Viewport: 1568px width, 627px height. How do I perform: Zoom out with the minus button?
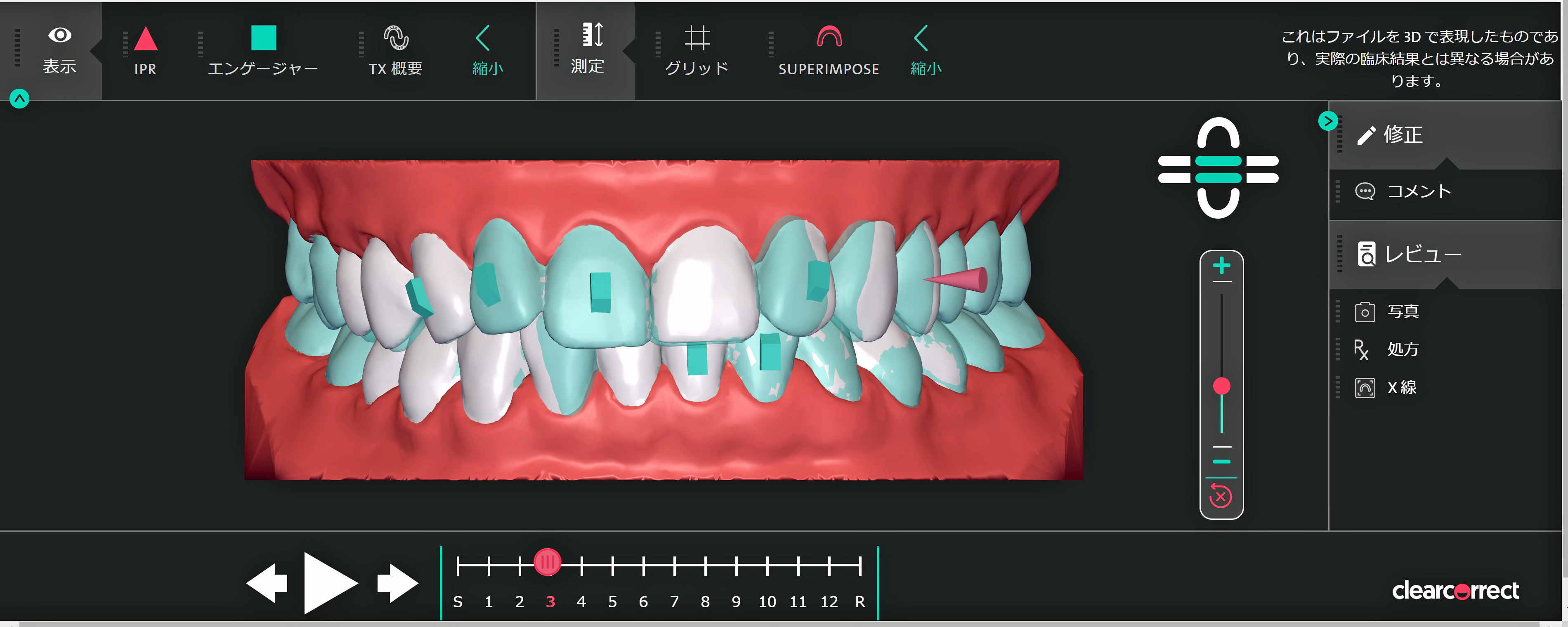[1221, 462]
